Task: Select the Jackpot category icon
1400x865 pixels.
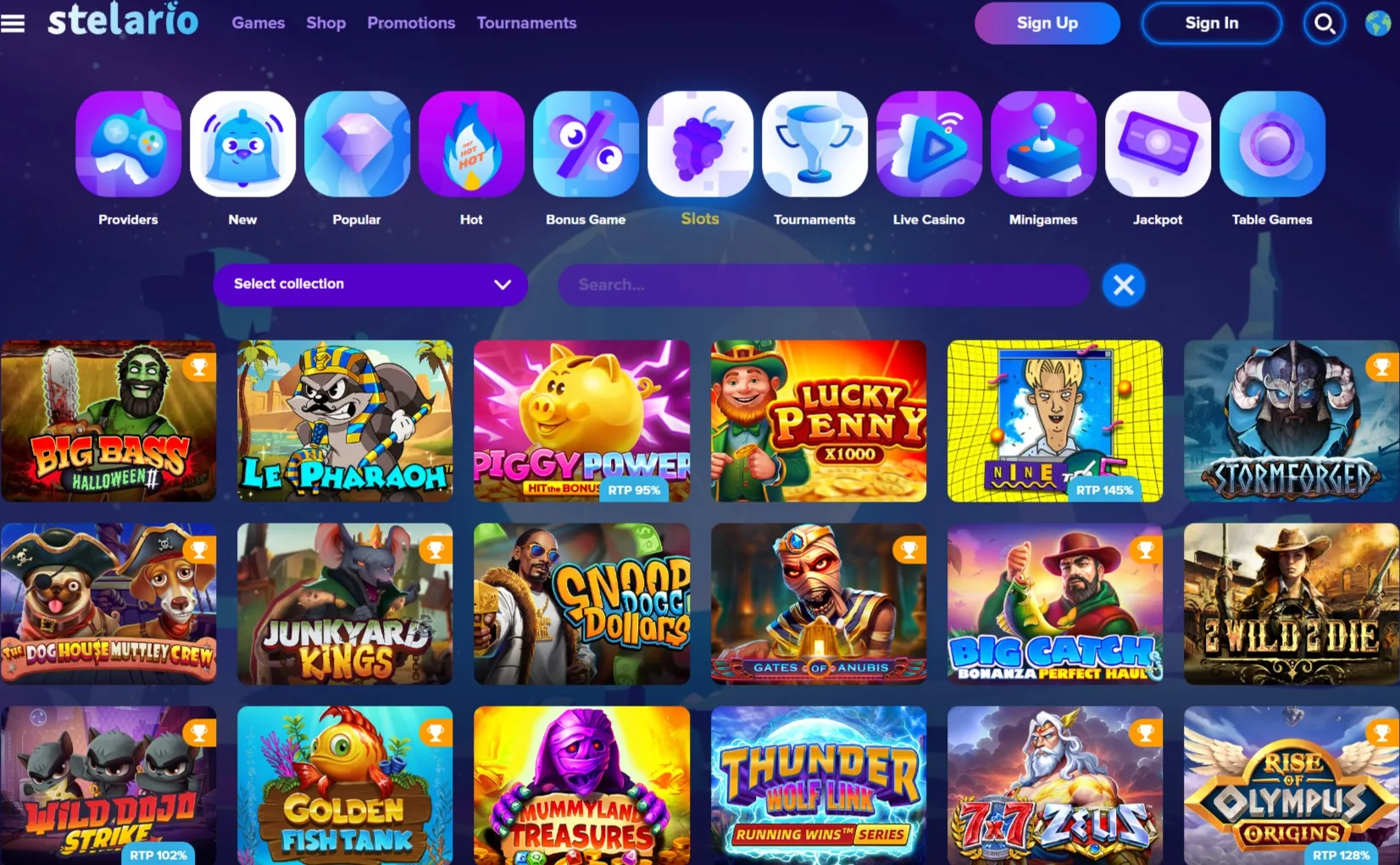Action: click(x=1158, y=144)
